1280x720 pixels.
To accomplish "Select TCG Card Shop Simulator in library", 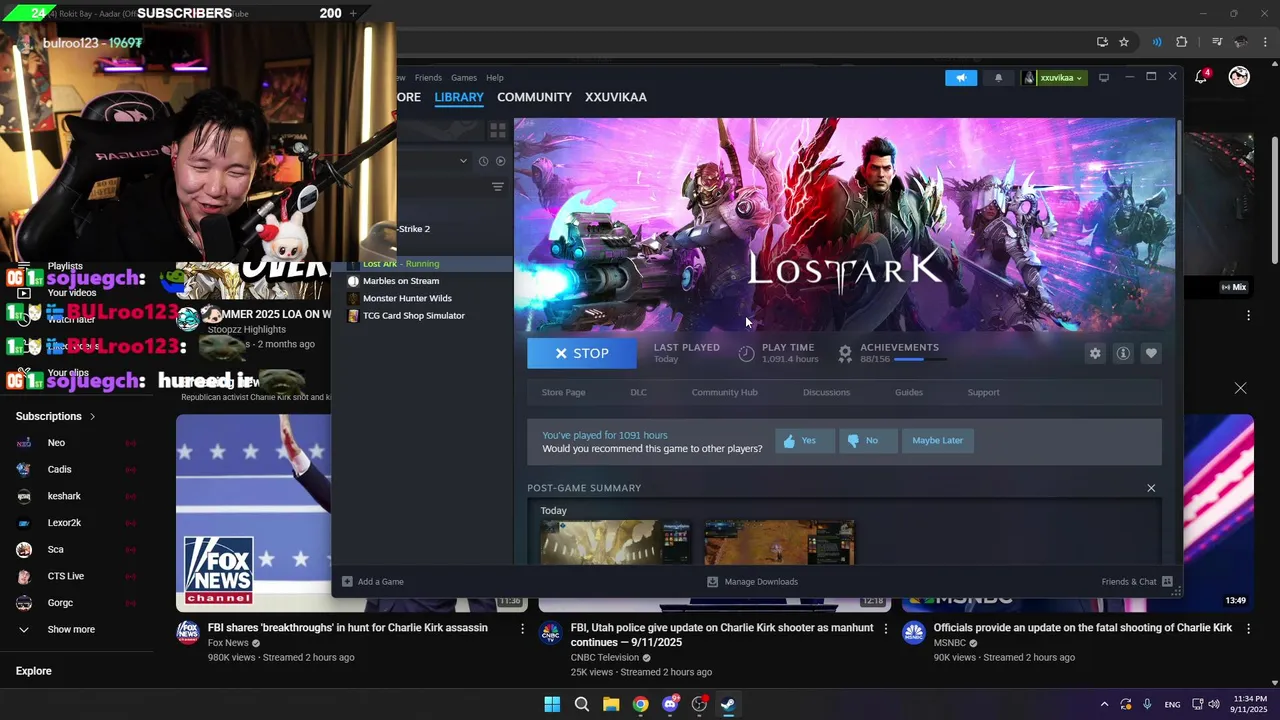I will (x=414, y=315).
